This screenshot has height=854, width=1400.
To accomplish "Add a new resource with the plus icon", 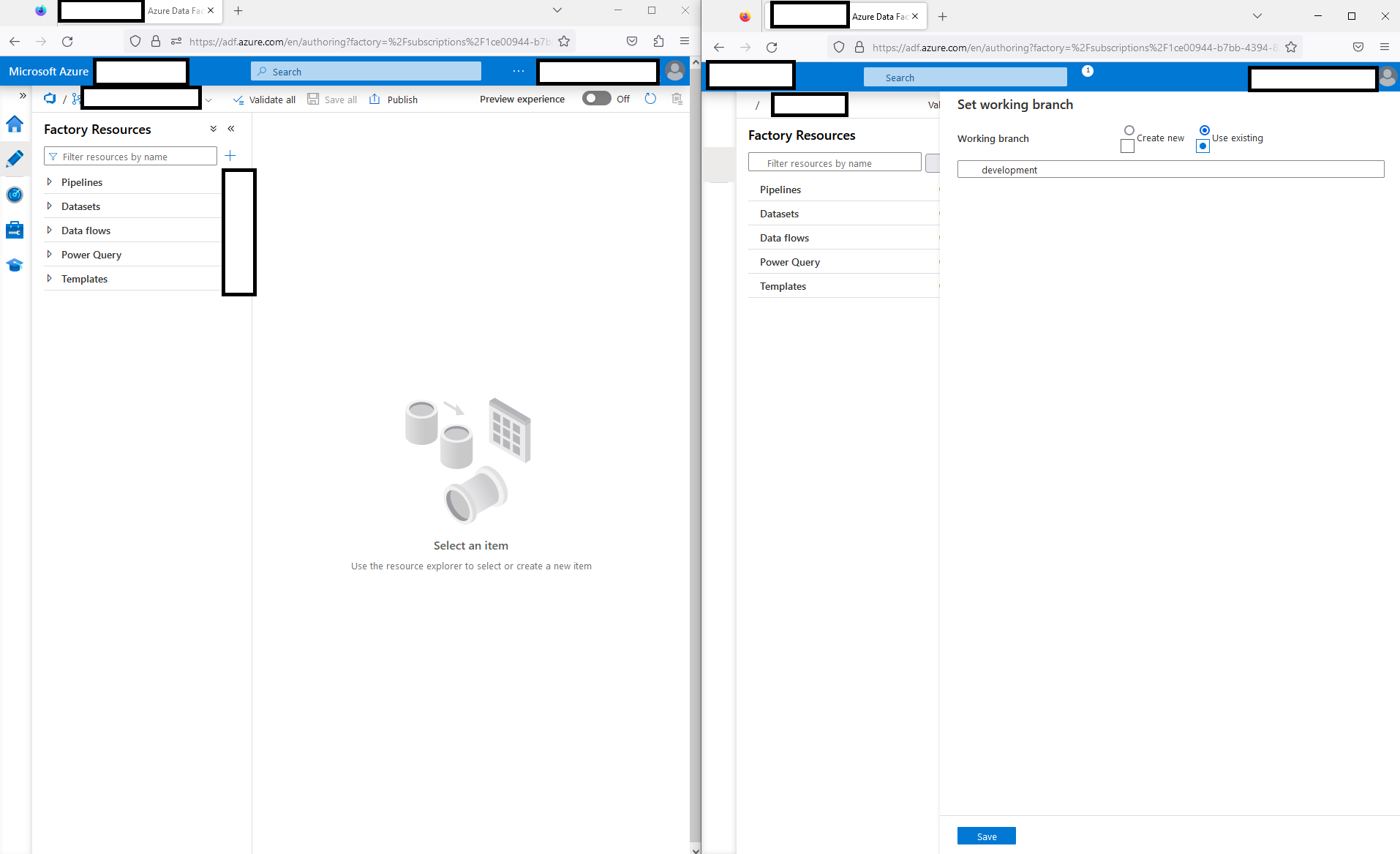I will [230, 155].
